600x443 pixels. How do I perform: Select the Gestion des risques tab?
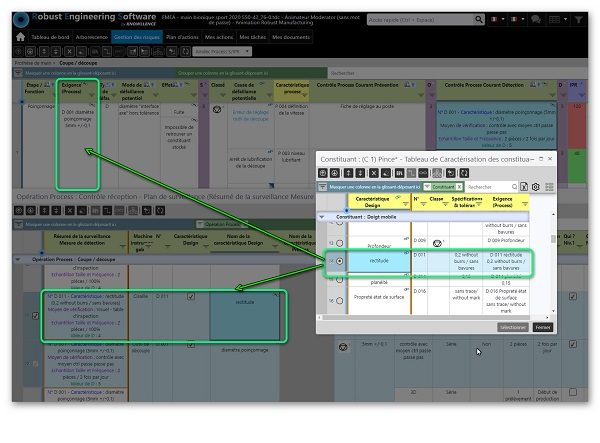pyautogui.click(x=137, y=37)
